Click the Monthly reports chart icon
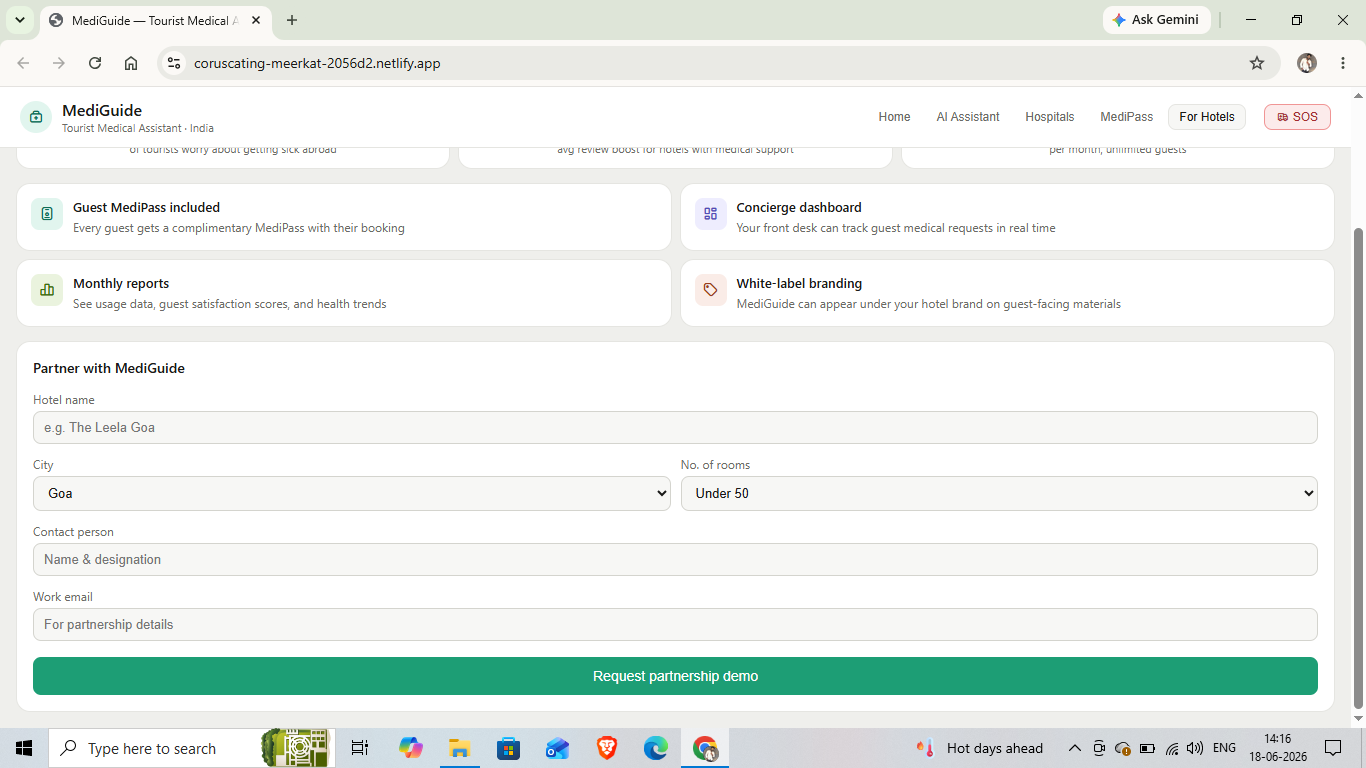Image resolution: width=1366 pixels, height=768 pixels. 47,290
